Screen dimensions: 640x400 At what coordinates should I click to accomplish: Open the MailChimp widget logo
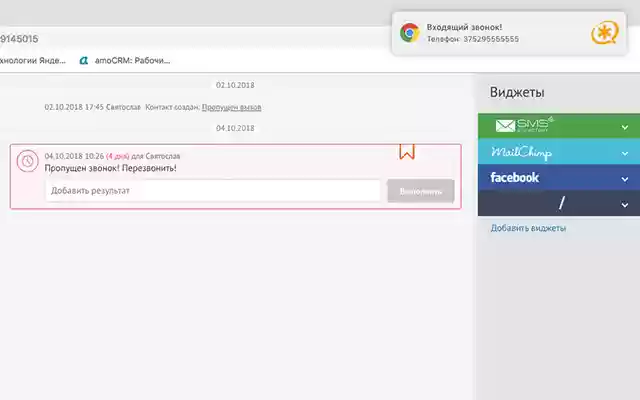(521, 152)
